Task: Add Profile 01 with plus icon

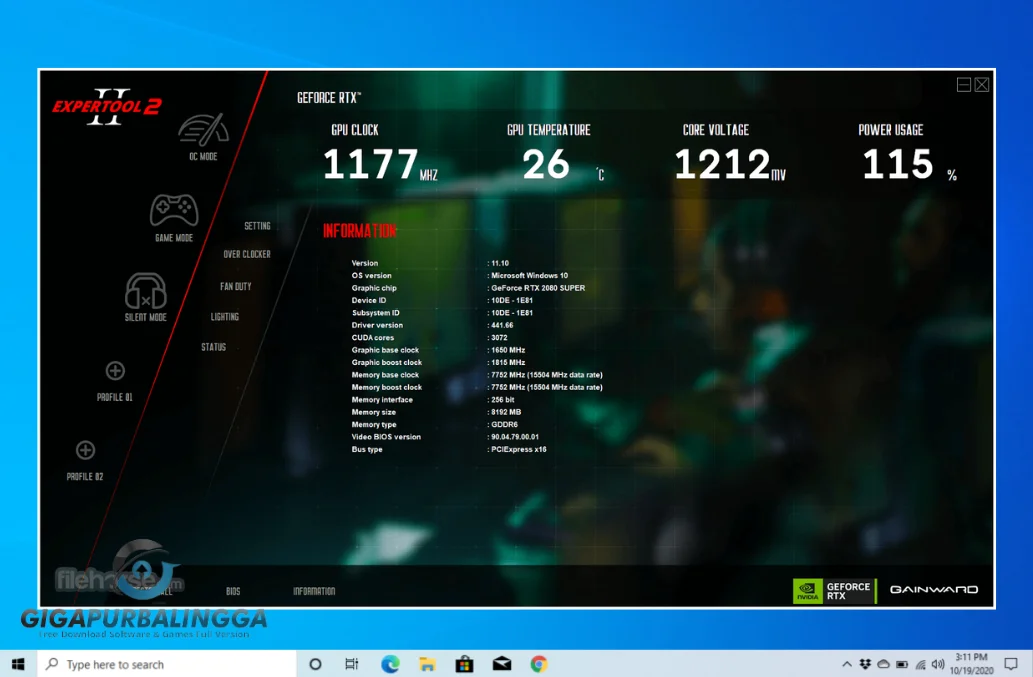Action: tap(115, 371)
